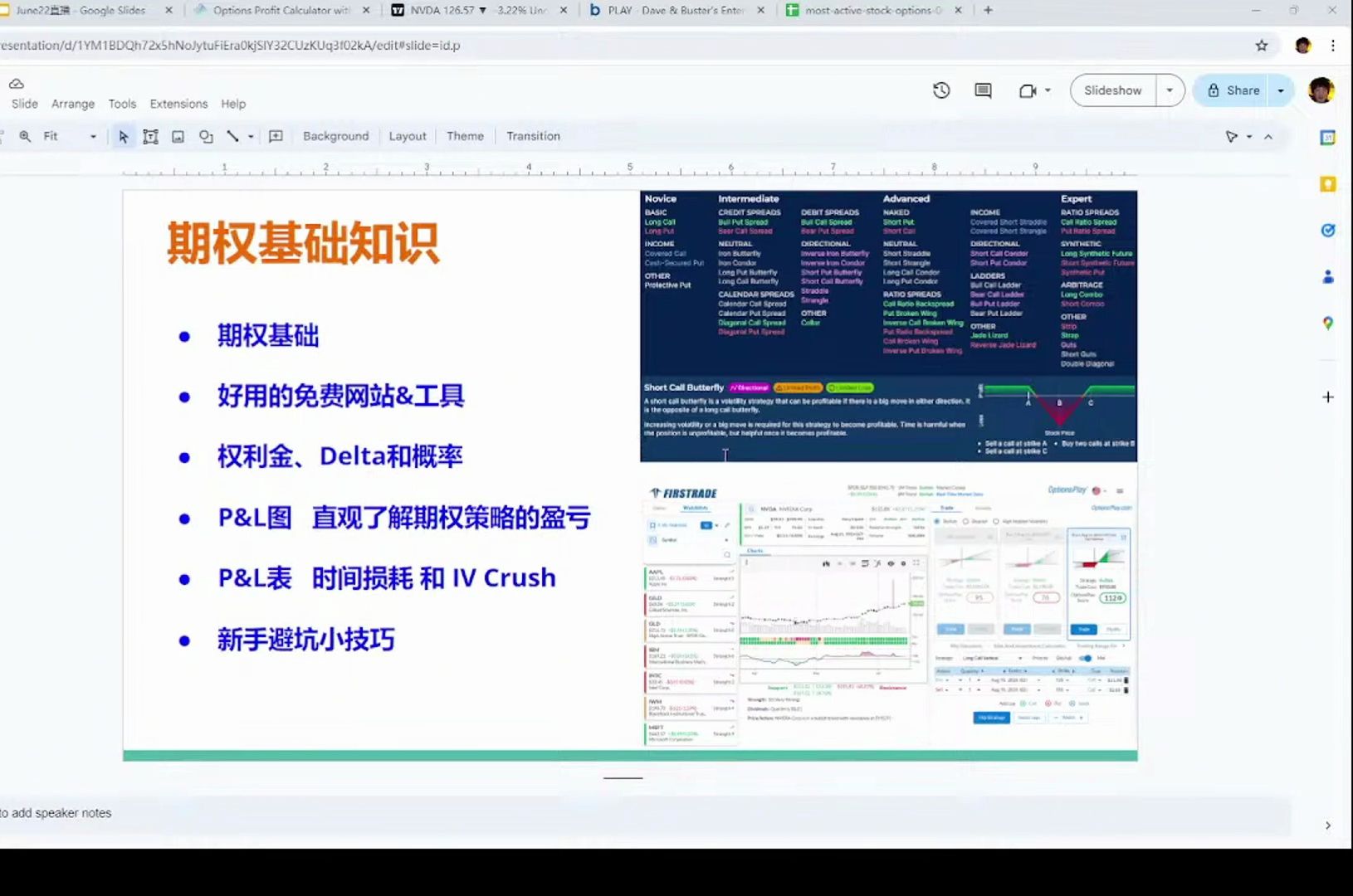
Task: Select the Line tool
Action: (233, 135)
